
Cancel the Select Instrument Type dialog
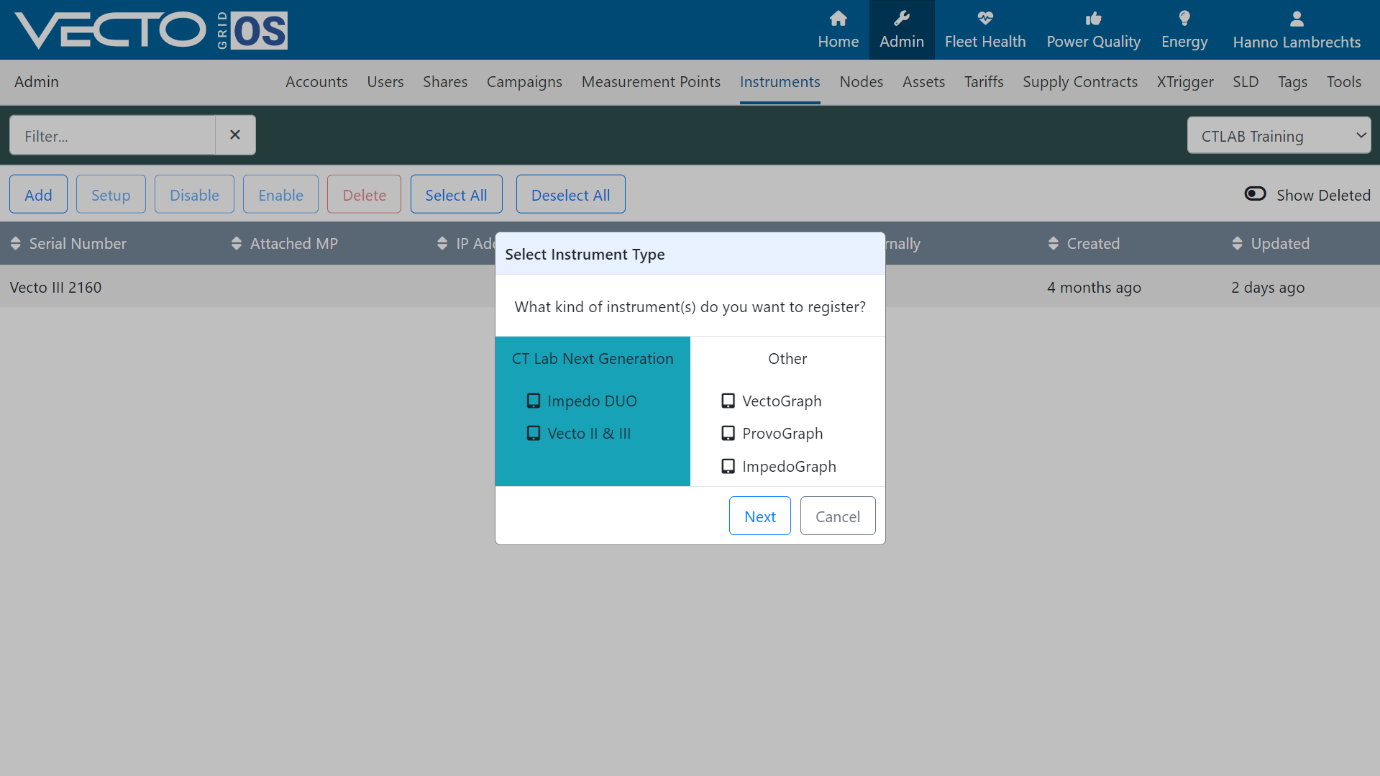(x=838, y=516)
